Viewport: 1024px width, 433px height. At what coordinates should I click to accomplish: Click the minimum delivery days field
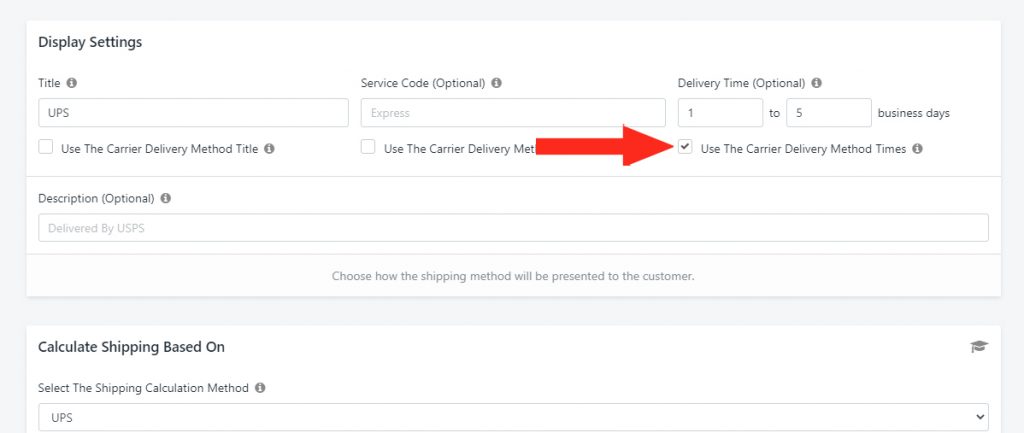coord(720,112)
